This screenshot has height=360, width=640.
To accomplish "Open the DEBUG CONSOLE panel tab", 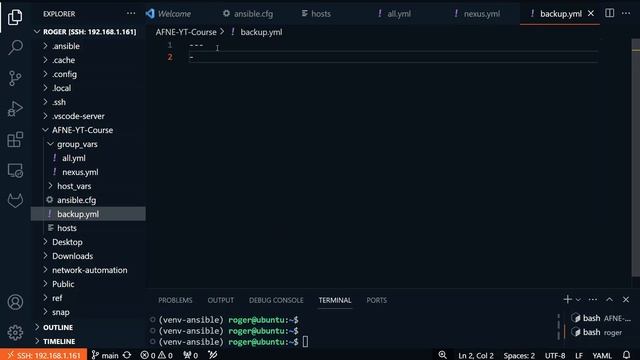I will pos(276,300).
